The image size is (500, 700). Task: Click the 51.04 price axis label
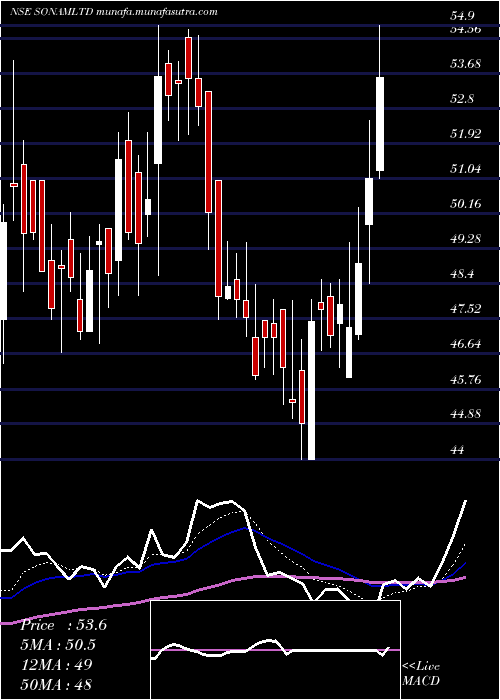tap(466, 169)
